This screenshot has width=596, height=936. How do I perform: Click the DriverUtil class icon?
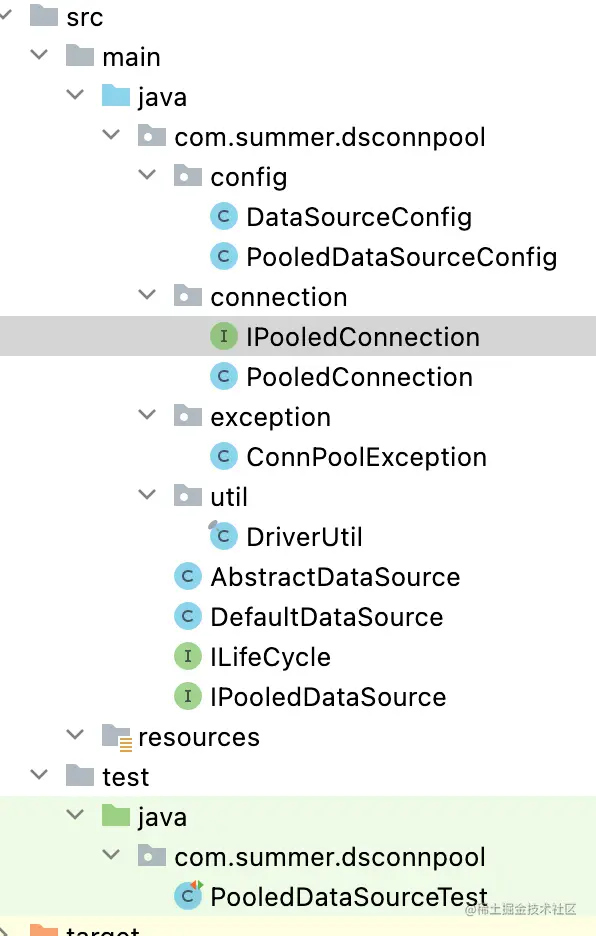(x=223, y=536)
